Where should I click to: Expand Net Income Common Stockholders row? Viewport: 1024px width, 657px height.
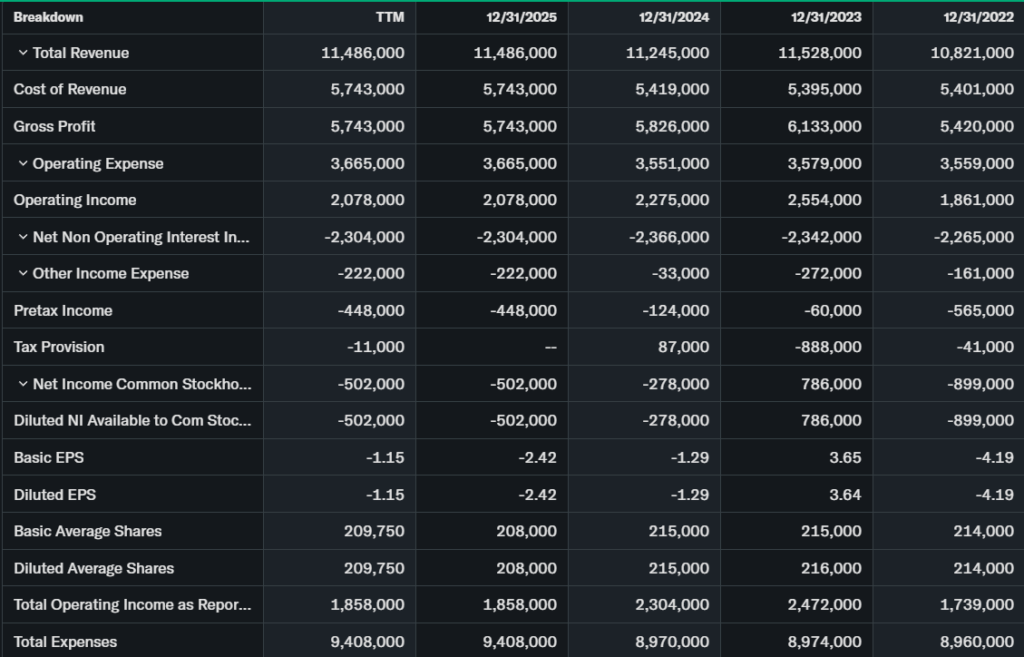click(22, 384)
